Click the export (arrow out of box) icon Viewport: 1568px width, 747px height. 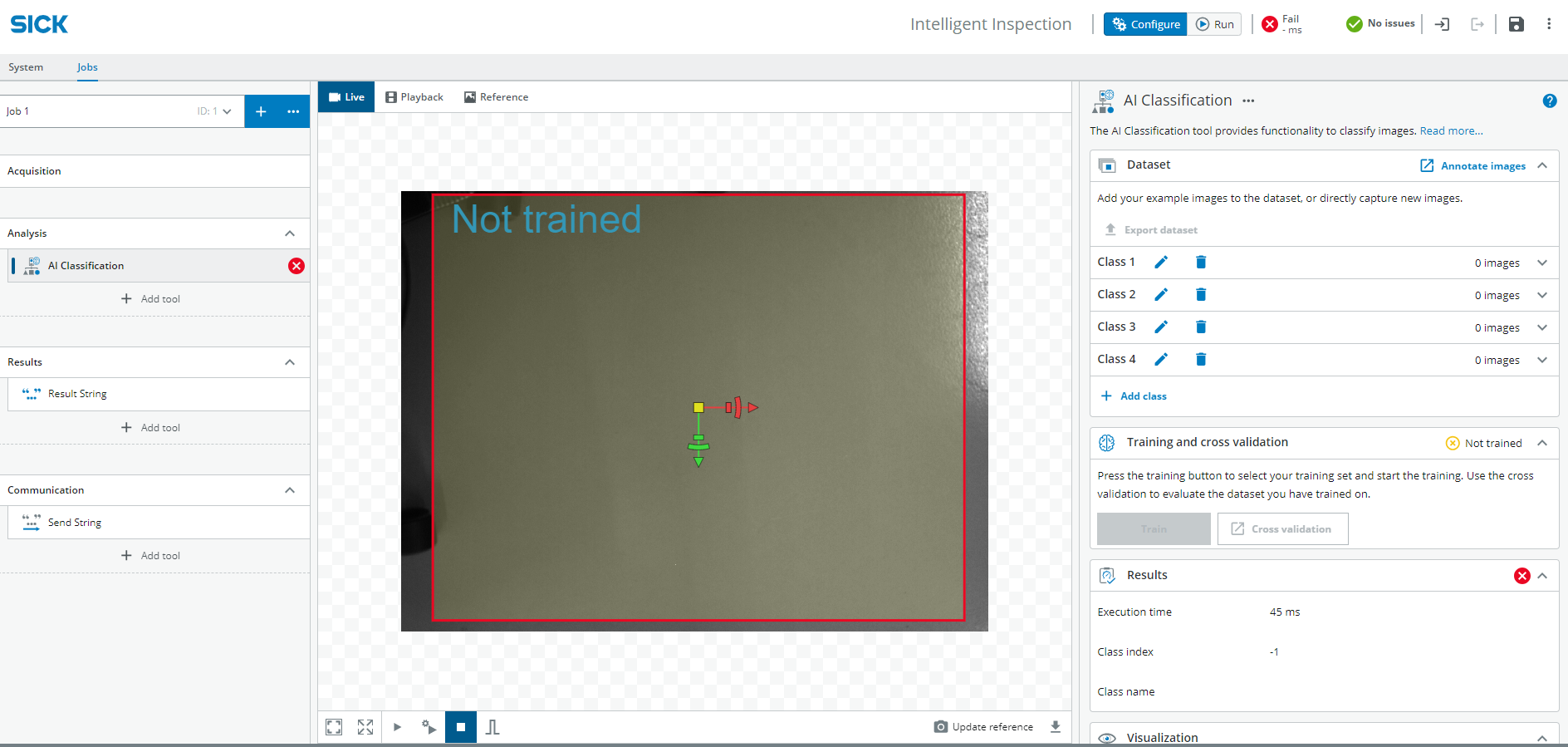tap(1477, 24)
